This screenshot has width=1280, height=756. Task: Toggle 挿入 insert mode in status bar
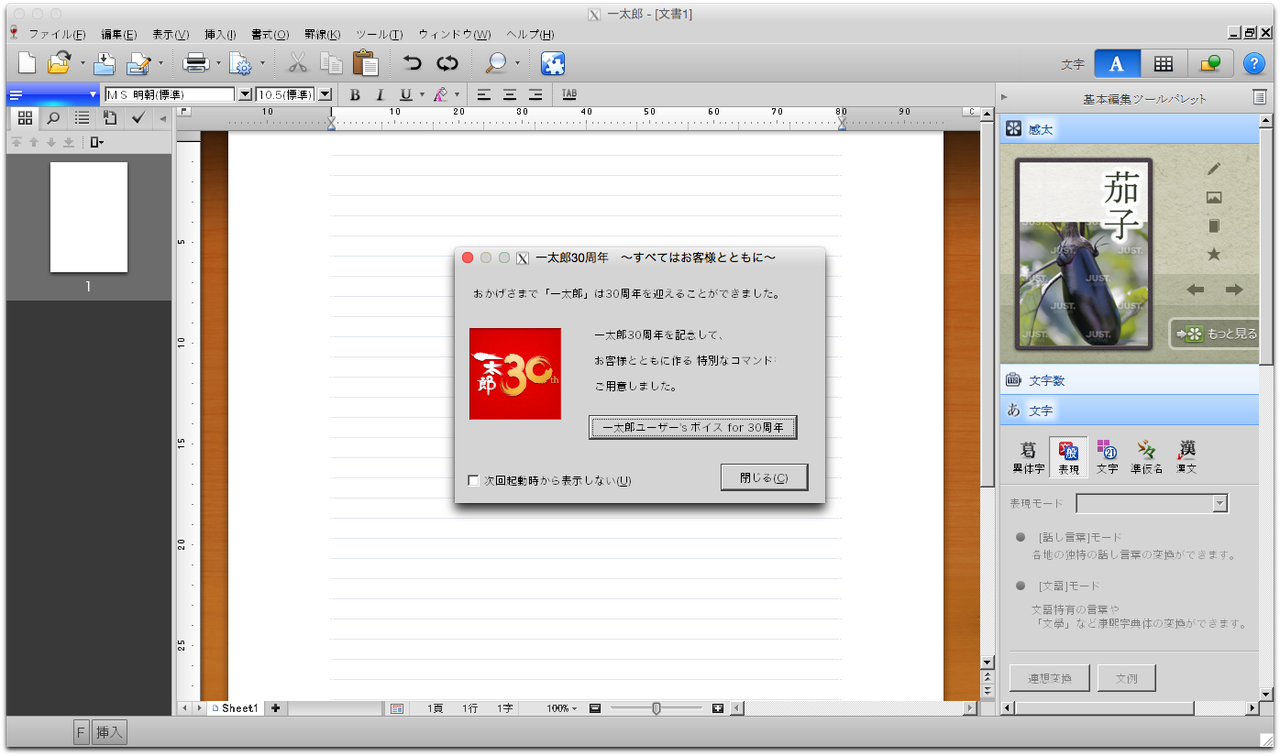[110, 733]
